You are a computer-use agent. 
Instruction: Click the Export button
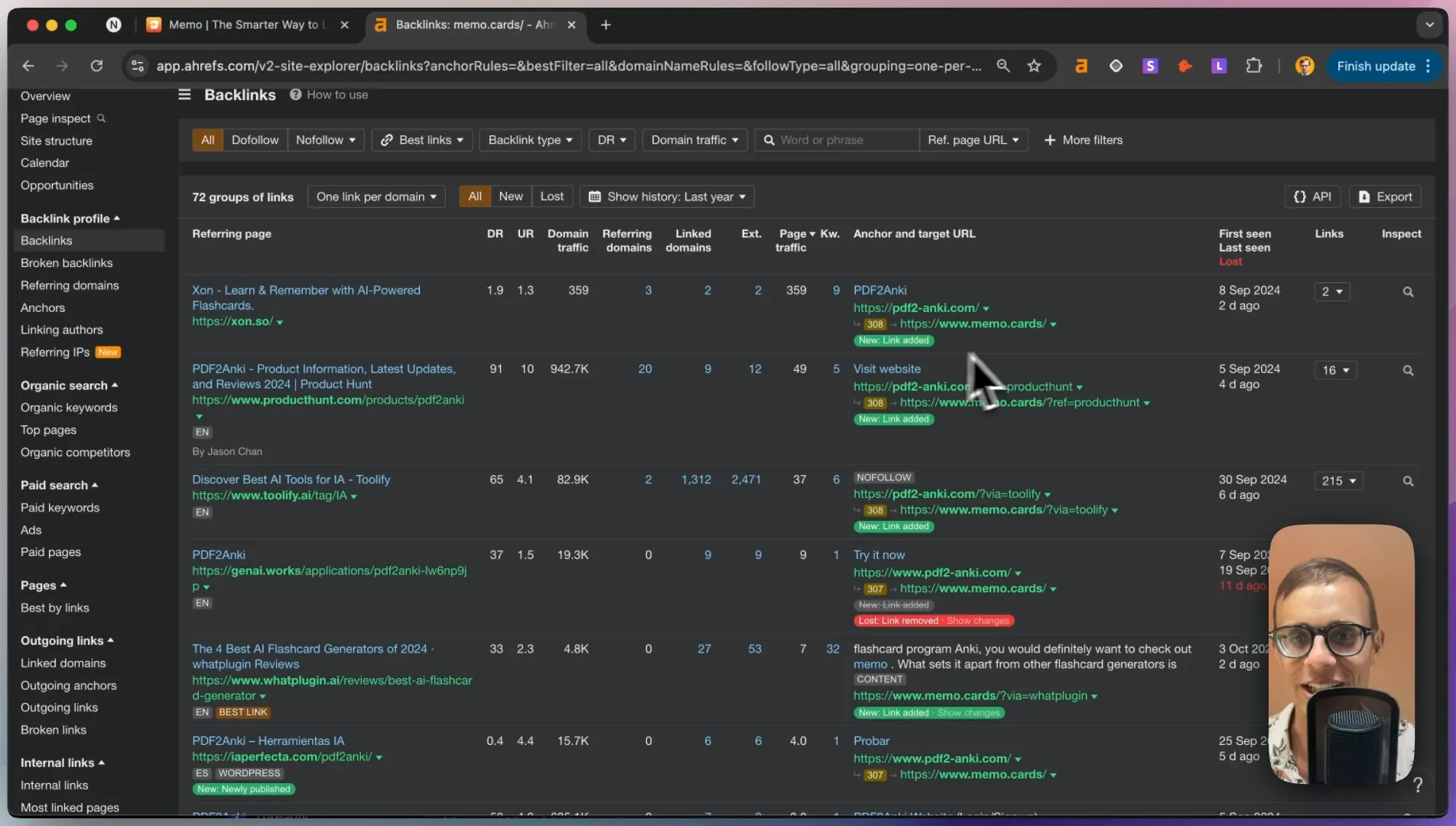point(1385,197)
